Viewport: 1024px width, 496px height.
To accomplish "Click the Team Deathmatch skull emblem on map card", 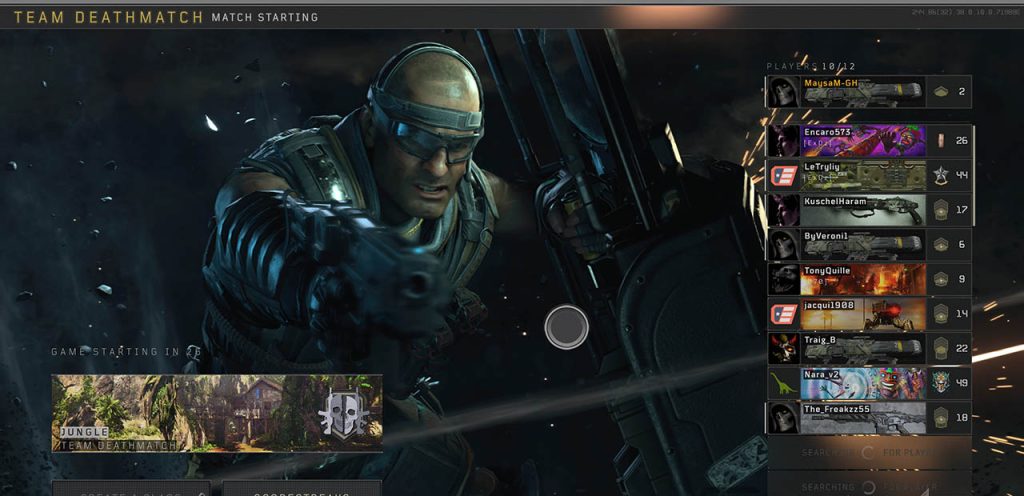I will [x=344, y=414].
